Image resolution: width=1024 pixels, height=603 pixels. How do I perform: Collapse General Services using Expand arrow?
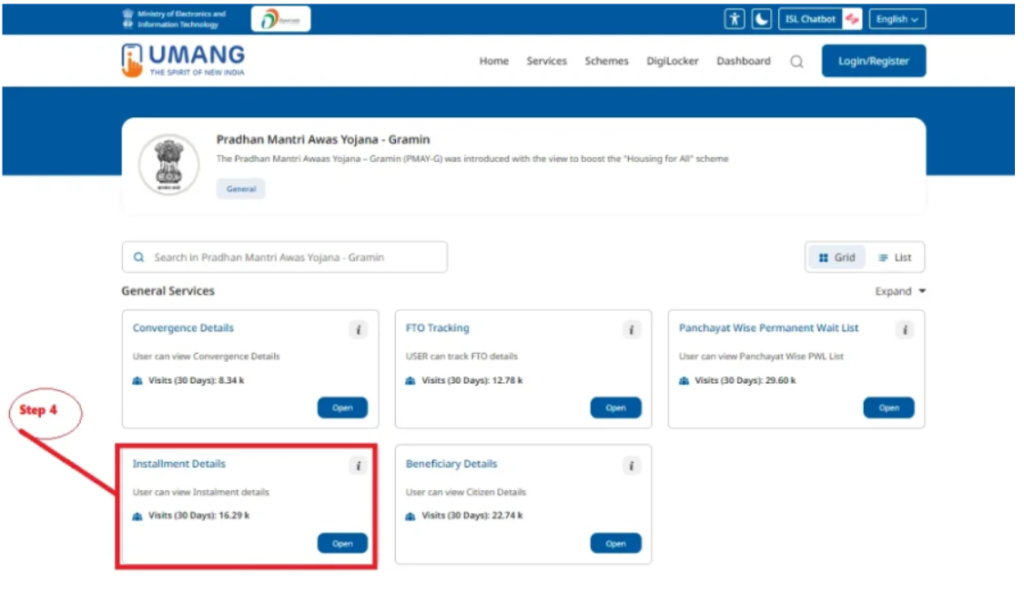pyautogui.click(x=900, y=292)
